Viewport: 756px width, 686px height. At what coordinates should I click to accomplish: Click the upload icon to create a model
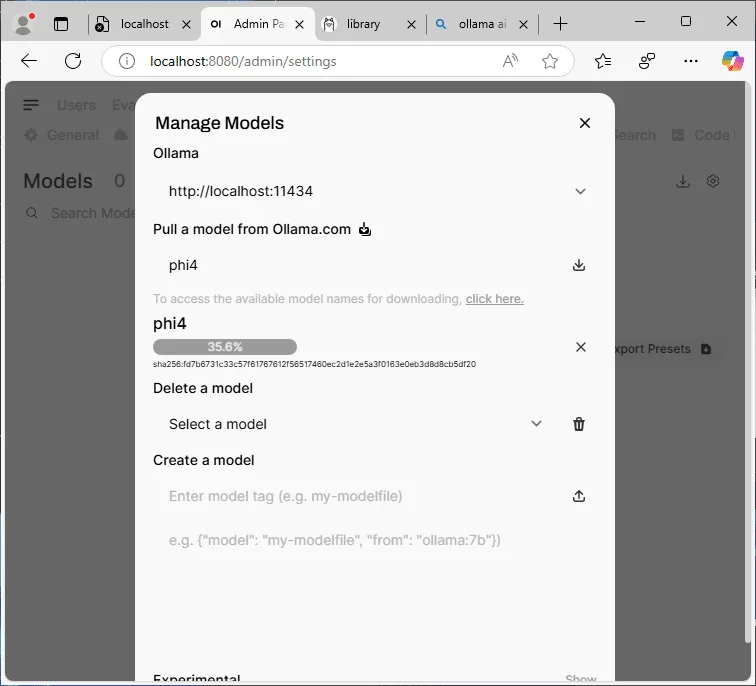[x=579, y=496]
